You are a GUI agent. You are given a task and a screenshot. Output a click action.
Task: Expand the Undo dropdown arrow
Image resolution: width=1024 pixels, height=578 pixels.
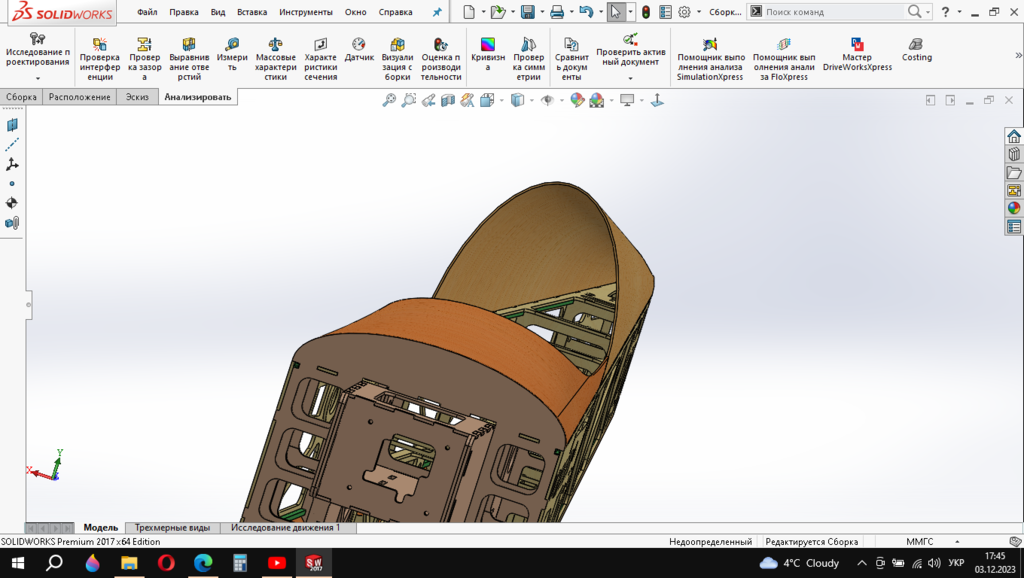600,12
